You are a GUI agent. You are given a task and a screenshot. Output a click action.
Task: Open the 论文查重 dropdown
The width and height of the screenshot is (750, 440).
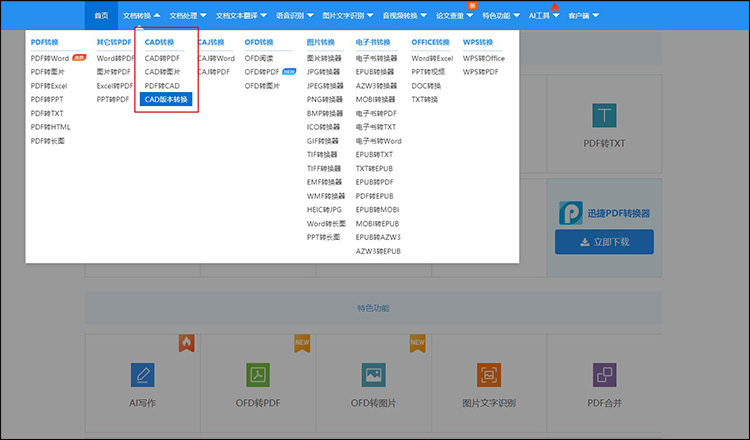454,15
